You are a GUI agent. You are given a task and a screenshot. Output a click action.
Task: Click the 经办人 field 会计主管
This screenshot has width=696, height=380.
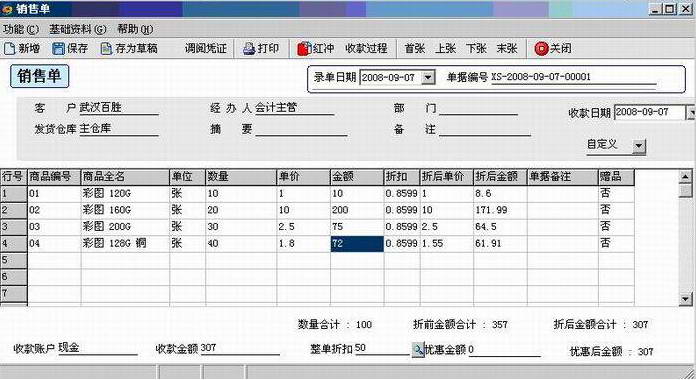click(294, 108)
